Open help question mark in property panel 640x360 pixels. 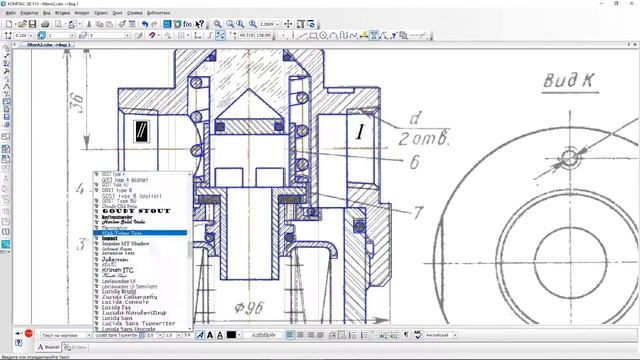click(18, 343)
